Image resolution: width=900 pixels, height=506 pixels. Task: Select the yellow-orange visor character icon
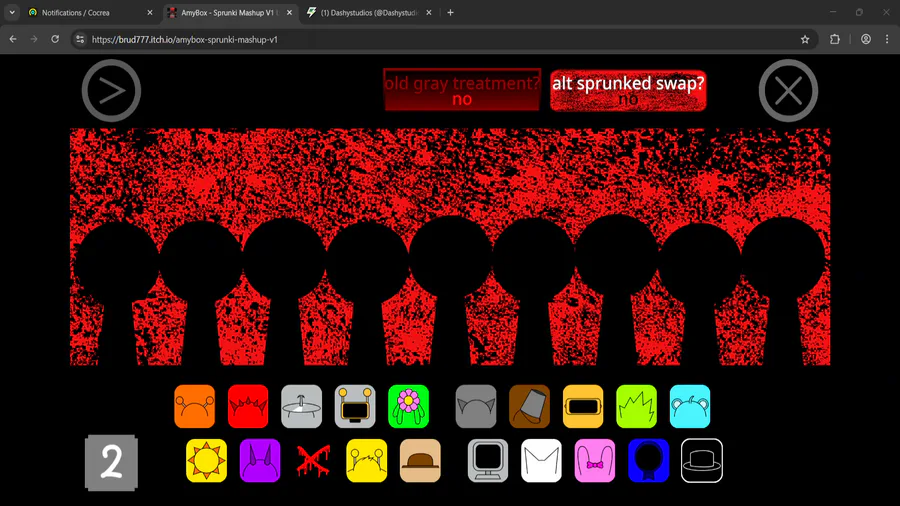[x=583, y=406]
